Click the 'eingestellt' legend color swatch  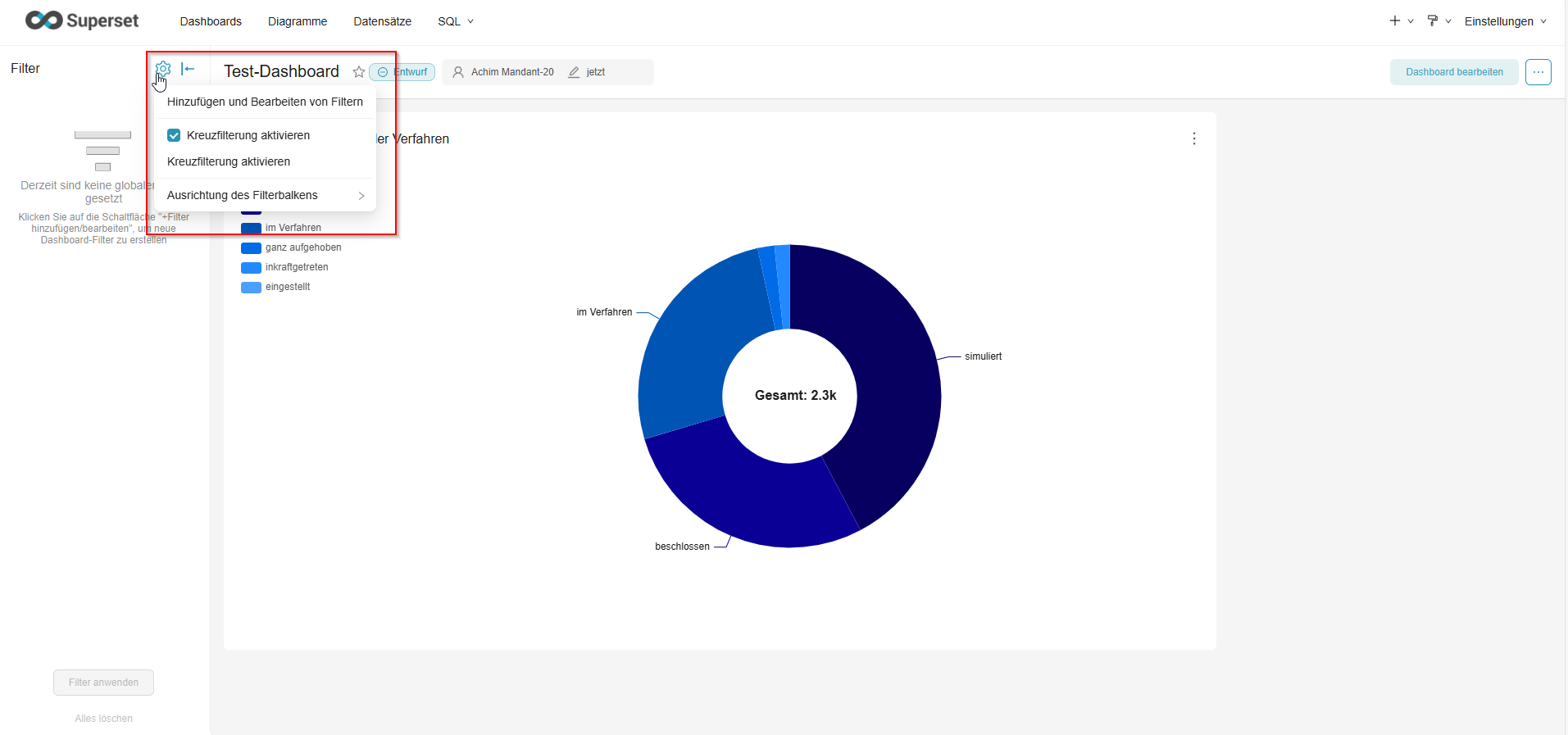[251, 287]
